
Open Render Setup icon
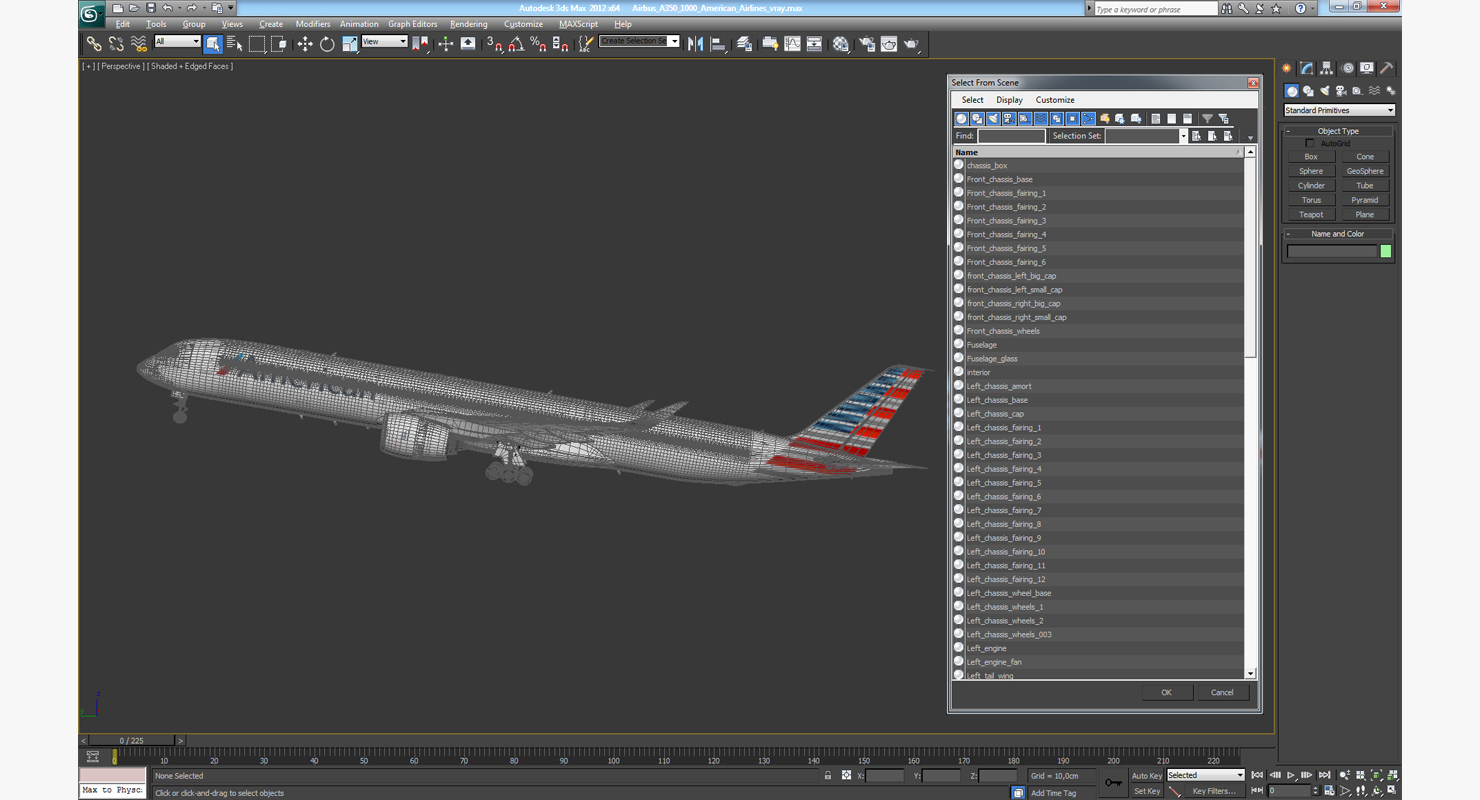point(866,44)
